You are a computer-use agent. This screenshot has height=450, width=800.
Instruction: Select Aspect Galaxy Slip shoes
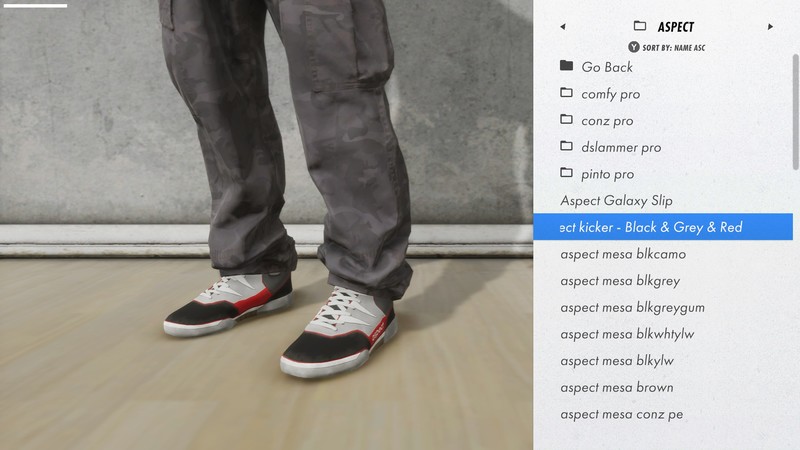pos(616,200)
